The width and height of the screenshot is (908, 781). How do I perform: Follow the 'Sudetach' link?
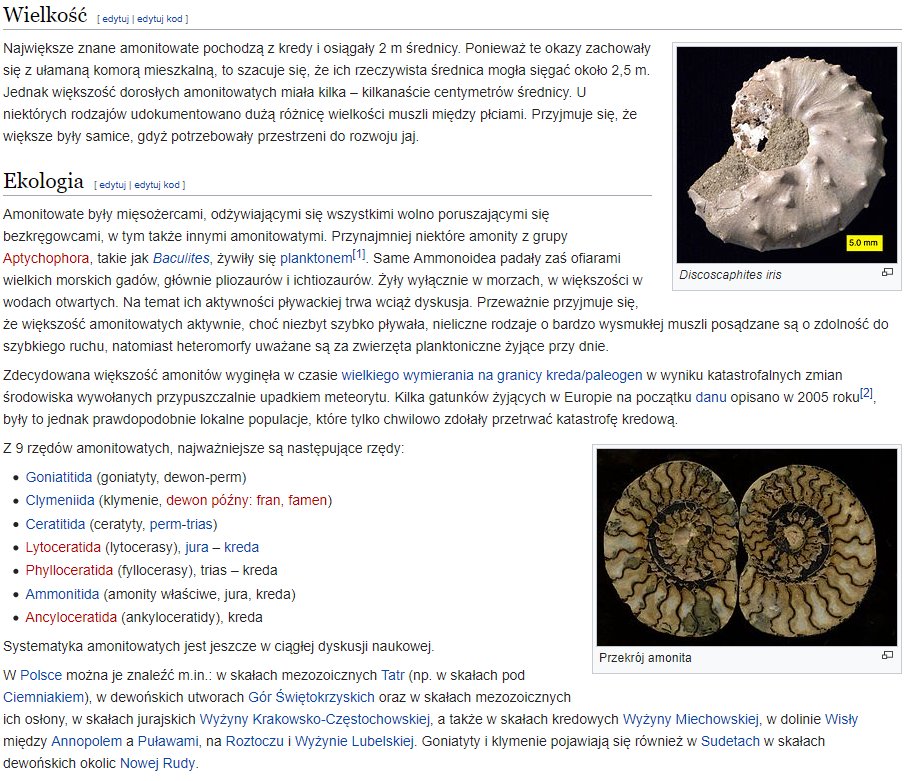pos(730,741)
